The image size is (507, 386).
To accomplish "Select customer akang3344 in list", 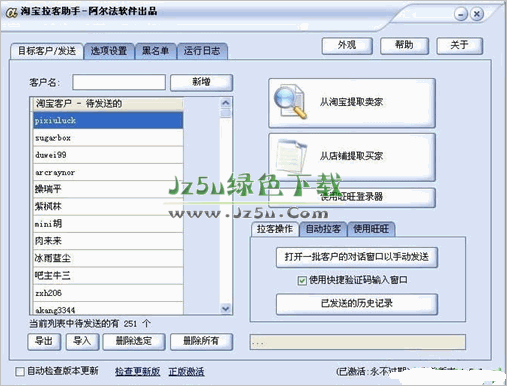I will (x=108, y=309).
